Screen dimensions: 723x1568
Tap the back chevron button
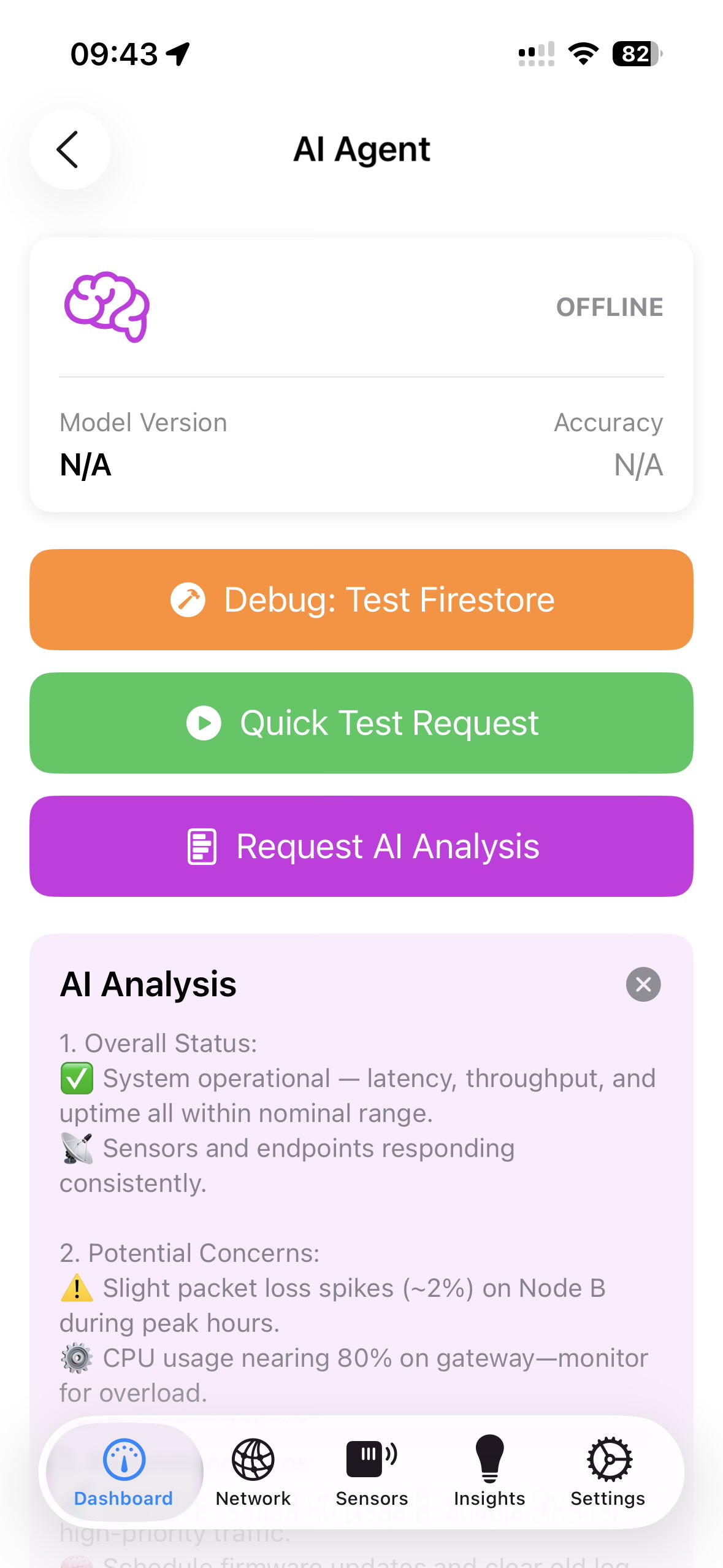click(69, 149)
